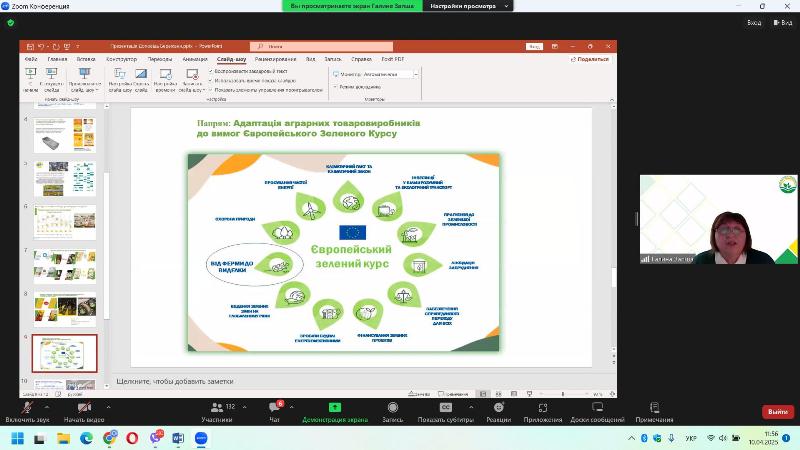Click Reading view icon in status bar

pyautogui.click(x=514, y=394)
